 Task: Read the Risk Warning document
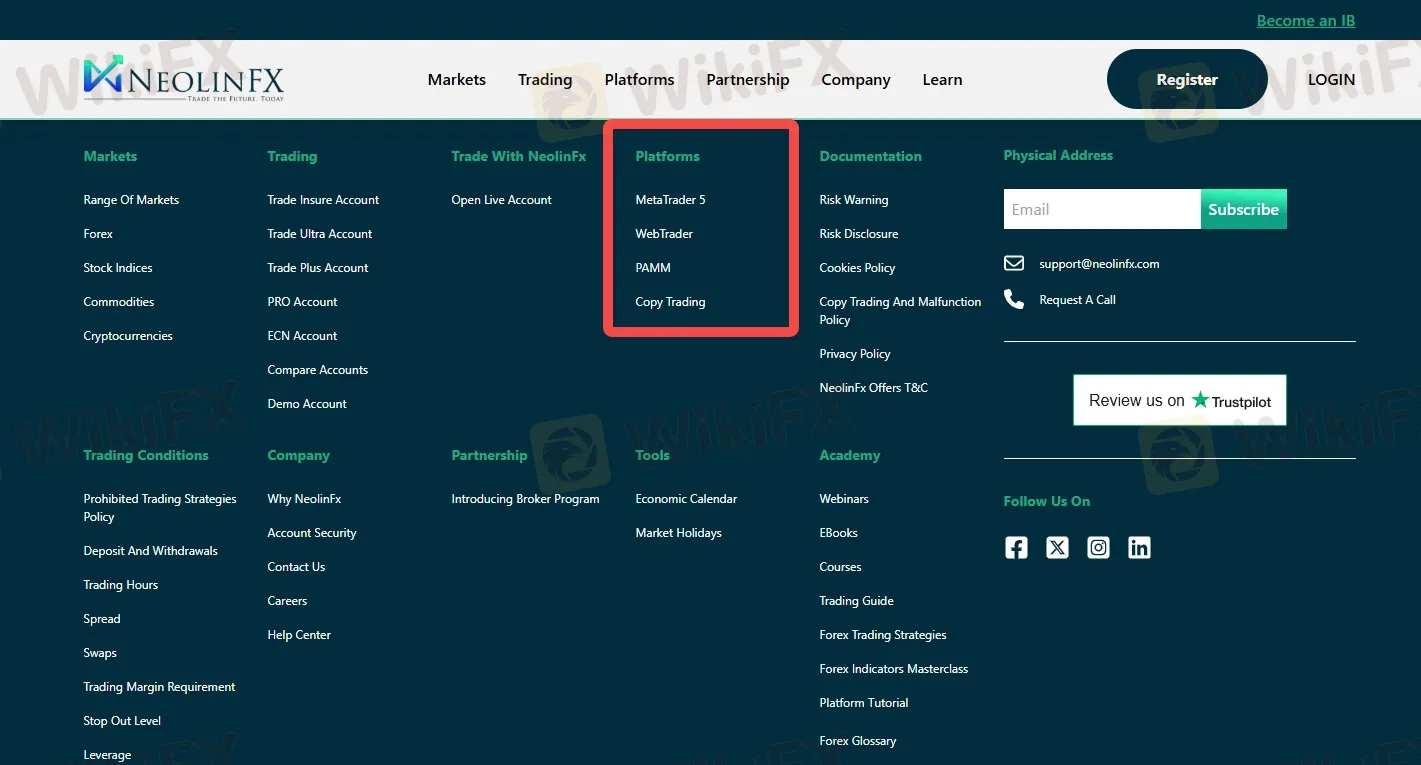[x=854, y=200]
